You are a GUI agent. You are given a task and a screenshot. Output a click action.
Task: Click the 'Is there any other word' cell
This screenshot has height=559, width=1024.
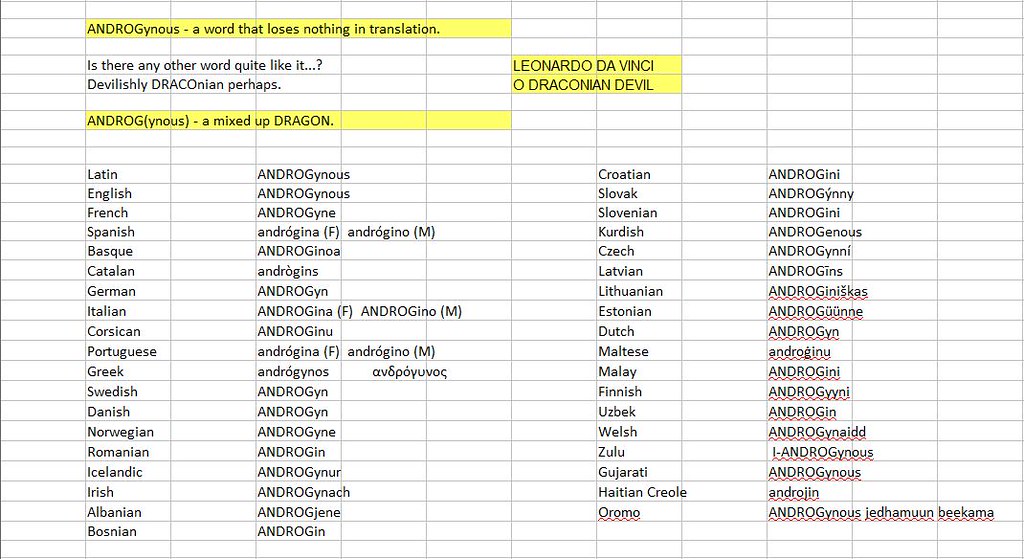(205, 66)
